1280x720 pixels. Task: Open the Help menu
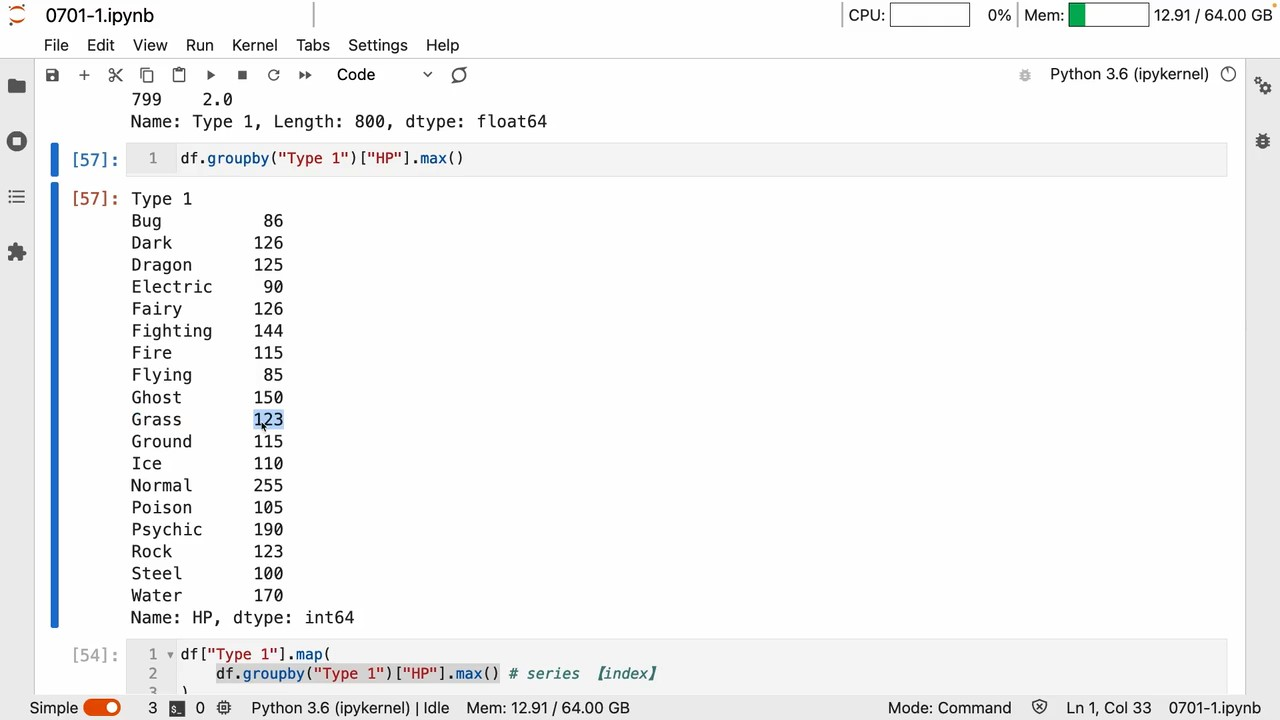(x=442, y=45)
